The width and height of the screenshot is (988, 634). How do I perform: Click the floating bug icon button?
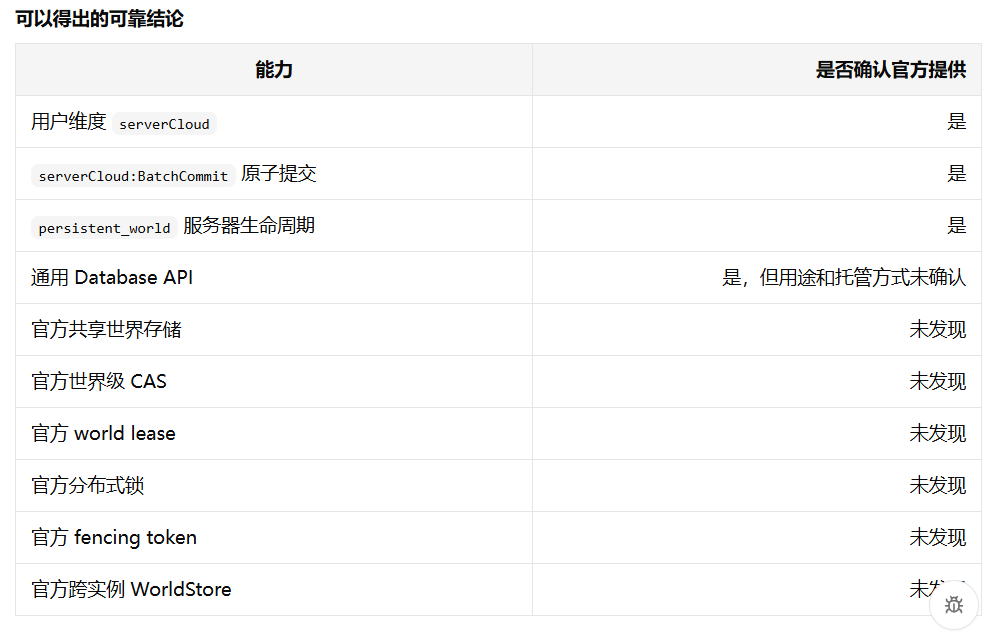click(x=954, y=605)
